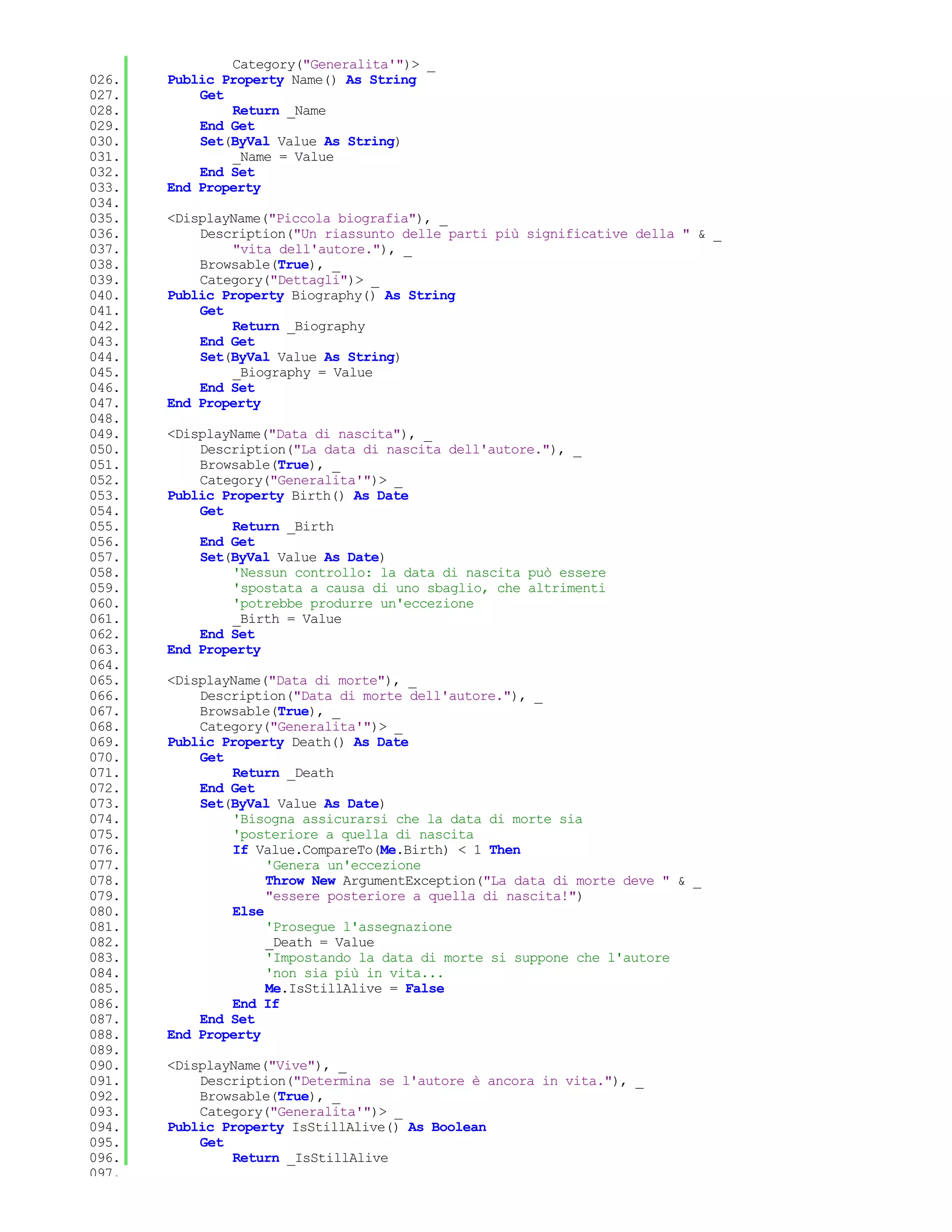Click the 'Throw New ArgumentException' line
This screenshot has height=1232, width=952.
pos(483,881)
